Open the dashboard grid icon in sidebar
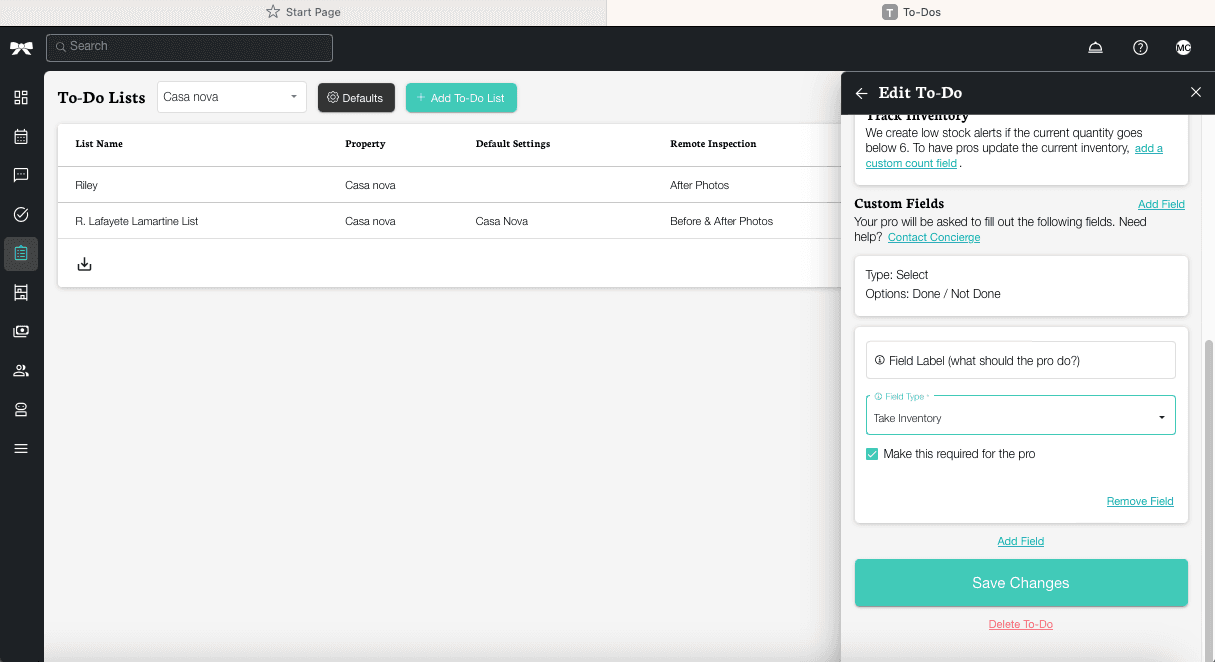The height and width of the screenshot is (662, 1215). [x=21, y=97]
